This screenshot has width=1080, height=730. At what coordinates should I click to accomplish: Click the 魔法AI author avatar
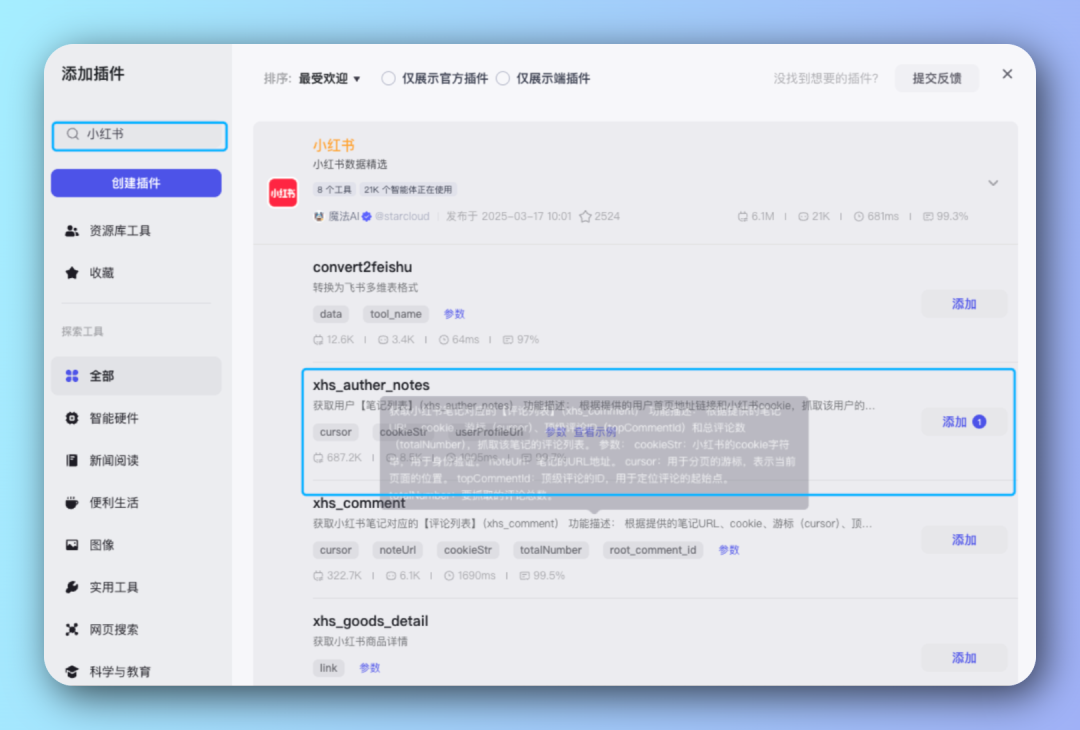pos(319,216)
